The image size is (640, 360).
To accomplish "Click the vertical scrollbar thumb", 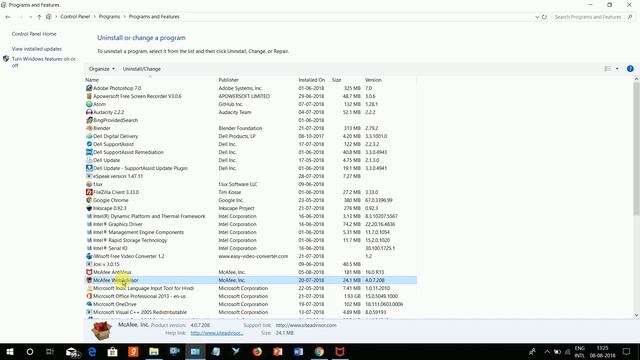I will tap(636, 149).
